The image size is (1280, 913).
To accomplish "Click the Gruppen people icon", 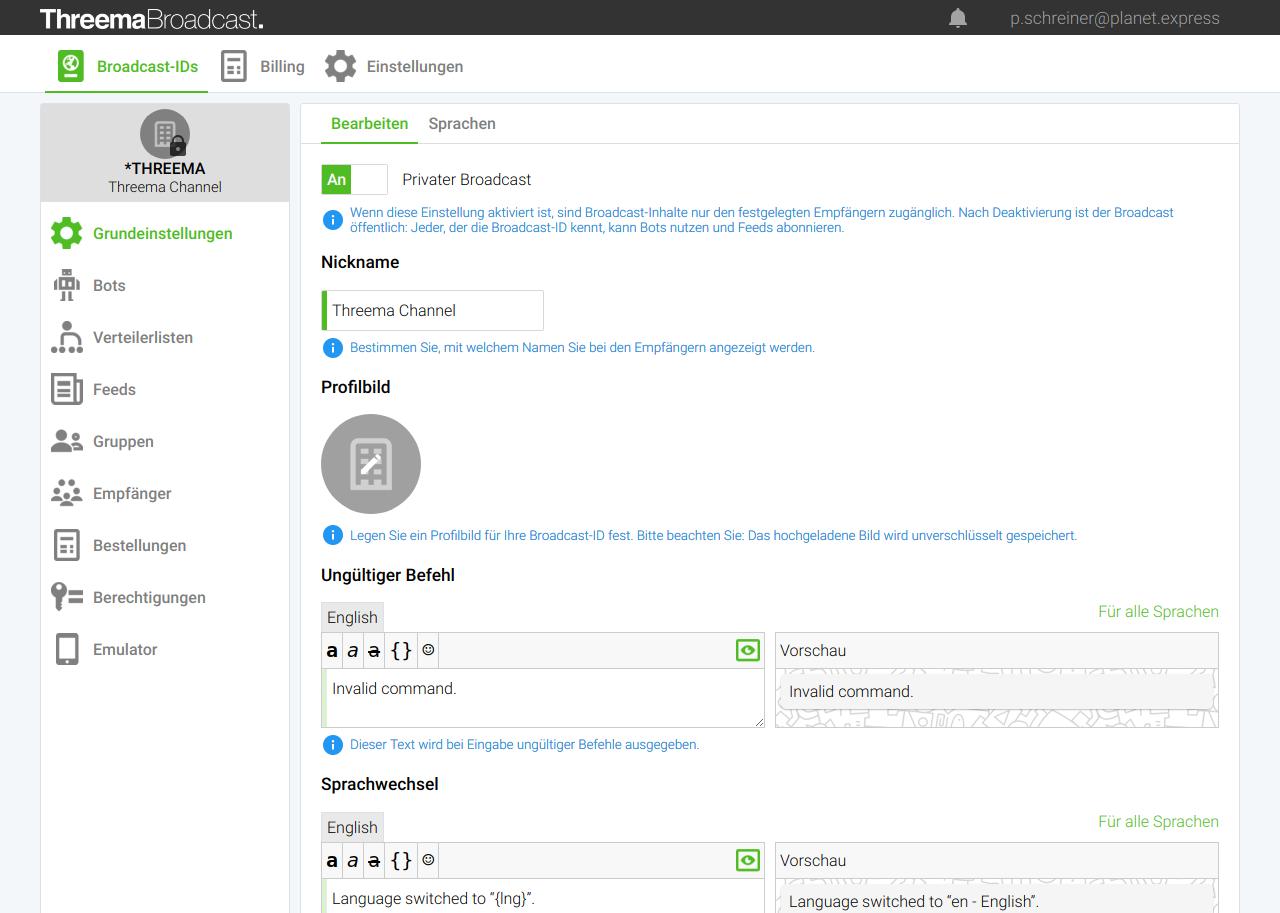I will [x=67, y=441].
